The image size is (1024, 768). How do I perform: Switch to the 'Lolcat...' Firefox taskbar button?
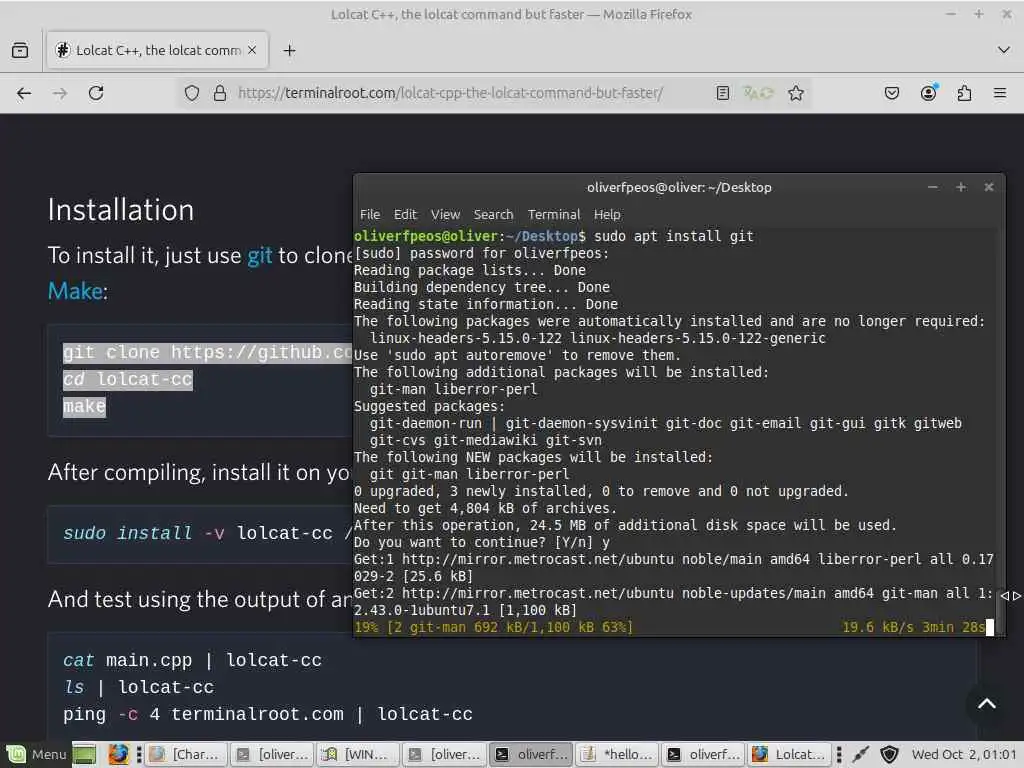(x=790, y=754)
